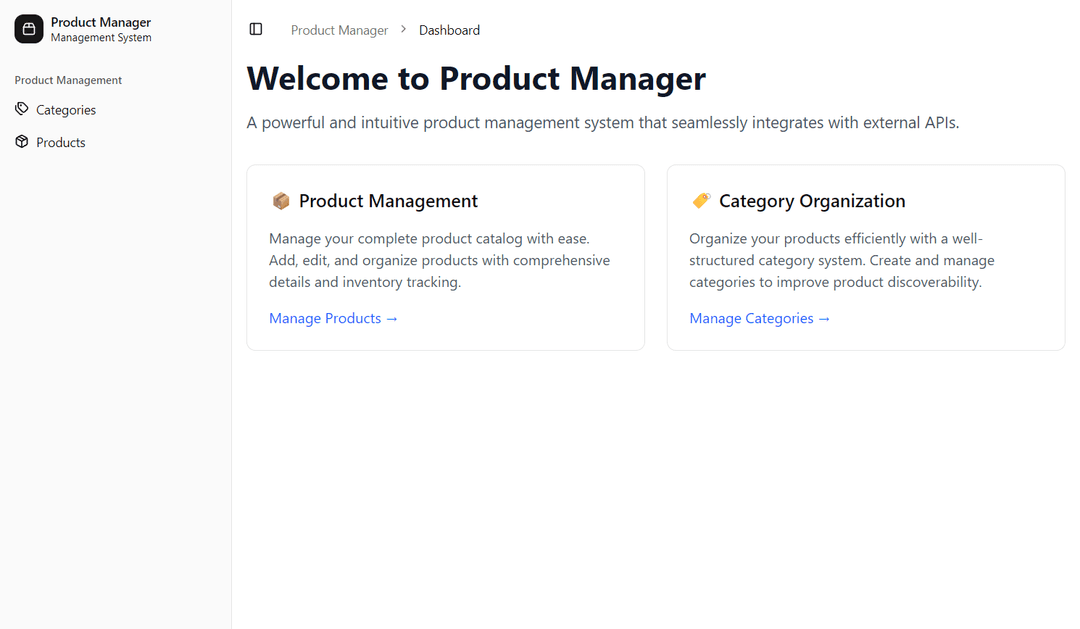Viewport: 1080px width, 629px height.
Task: Select the Dashboard breadcrumb item
Action: pyautogui.click(x=449, y=31)
